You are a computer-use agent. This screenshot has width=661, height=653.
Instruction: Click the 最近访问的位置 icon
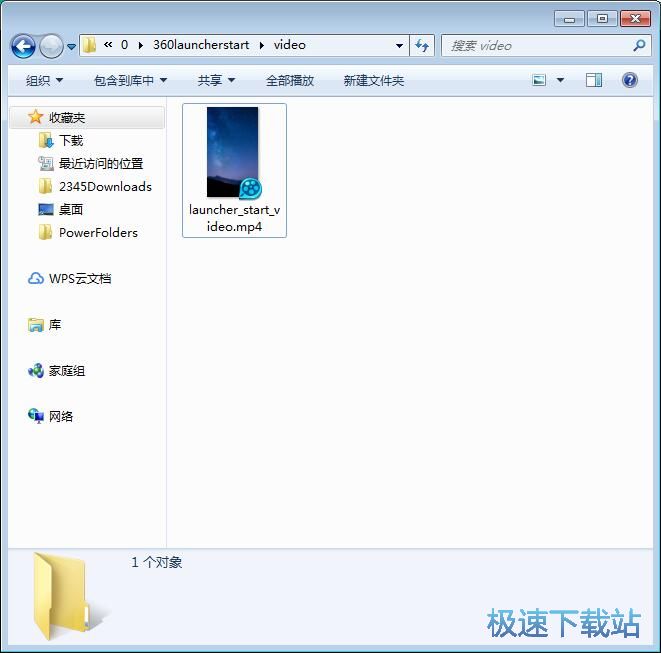[x=46, y=163]
